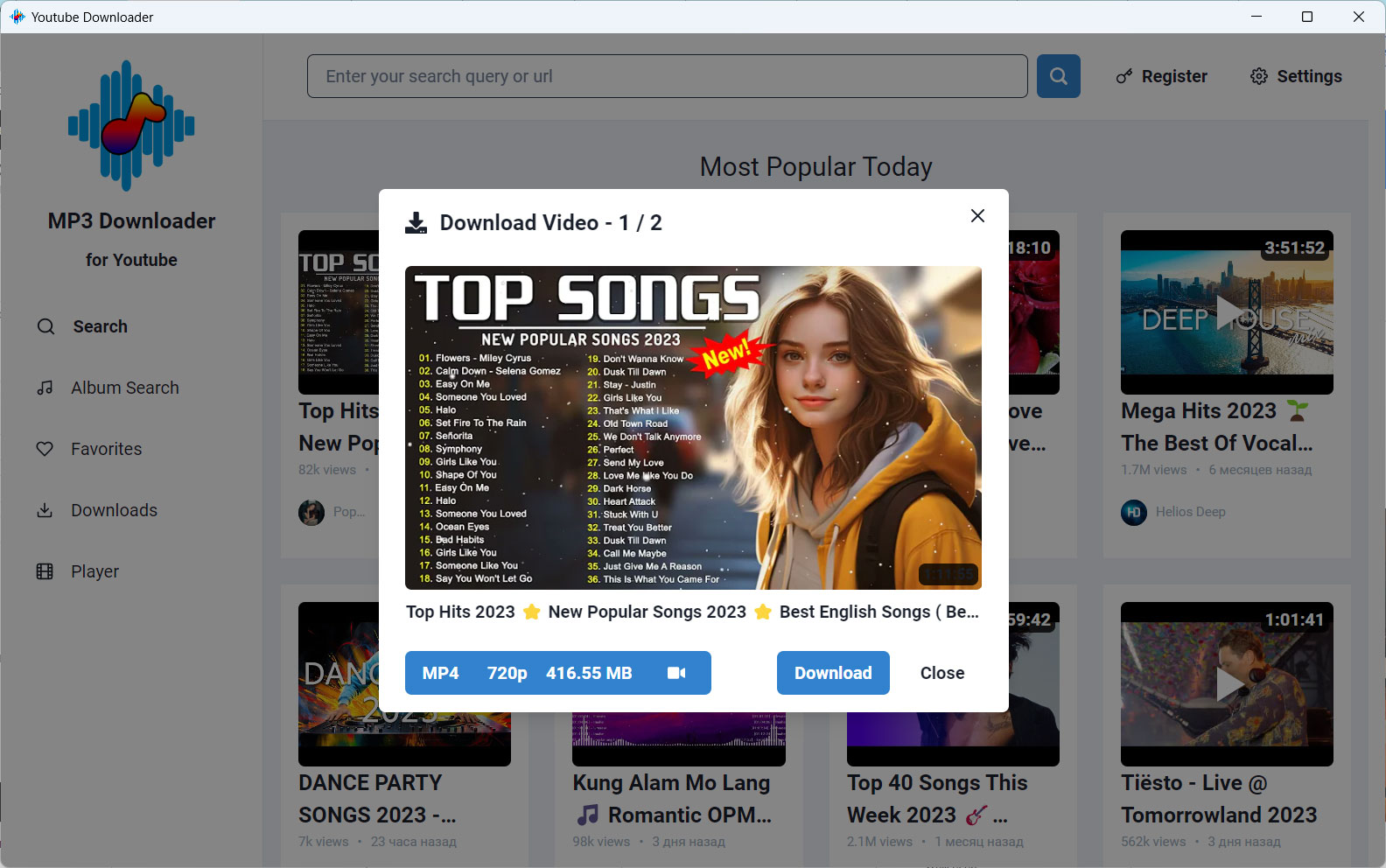
Task: Click the Download Video - 1 / 2 heading
Action: (x=550, y=223)
